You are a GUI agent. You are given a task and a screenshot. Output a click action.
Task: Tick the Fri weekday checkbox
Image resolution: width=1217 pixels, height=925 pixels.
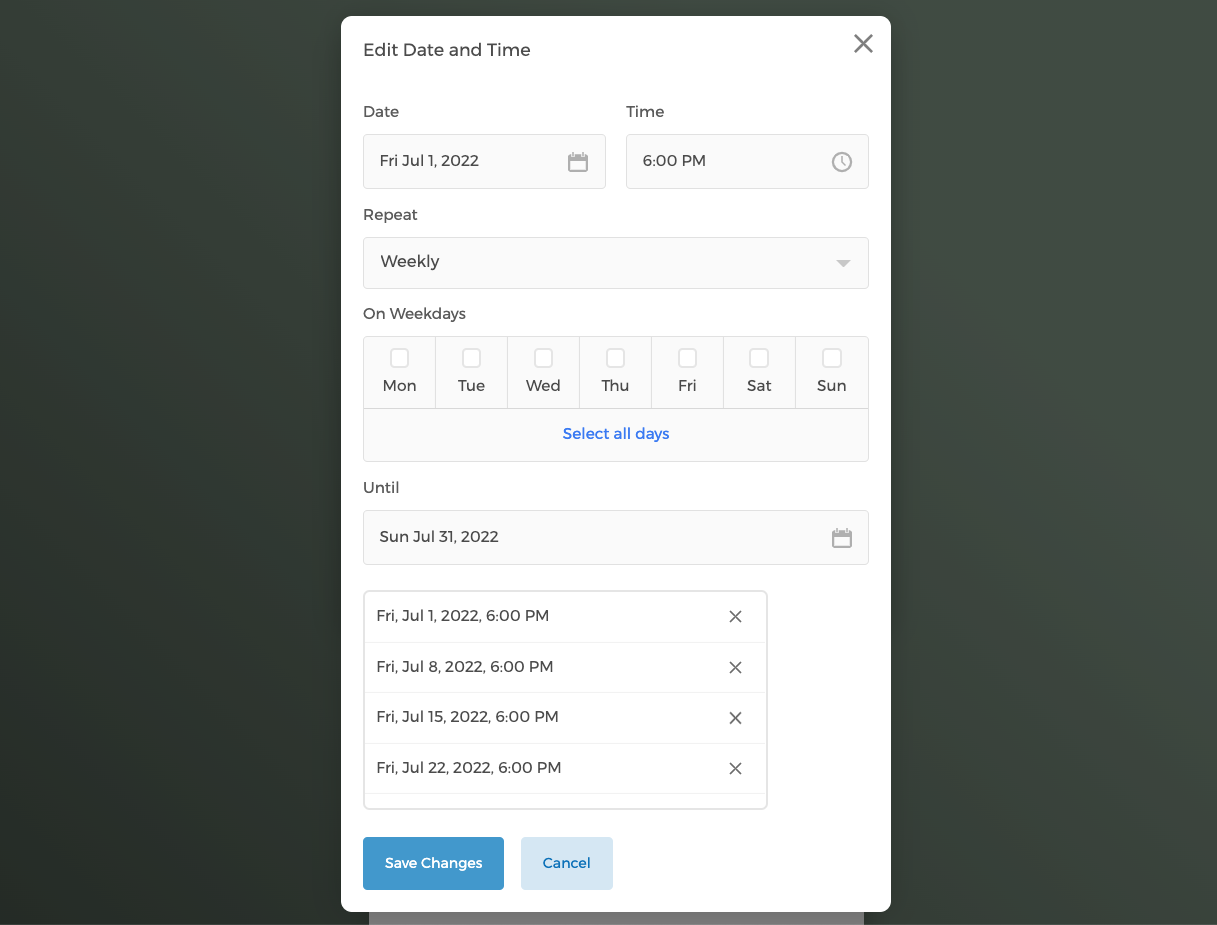(x=687, y=358)
